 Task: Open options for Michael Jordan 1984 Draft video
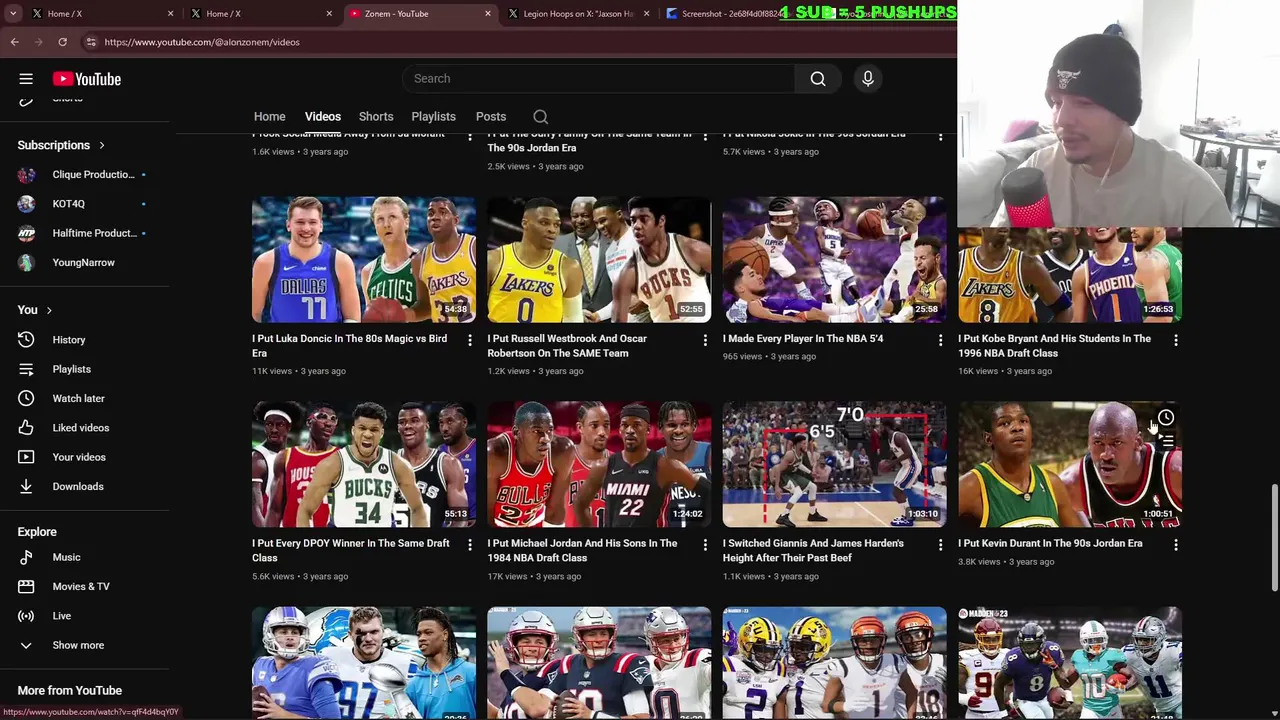[x=705, y=545]
